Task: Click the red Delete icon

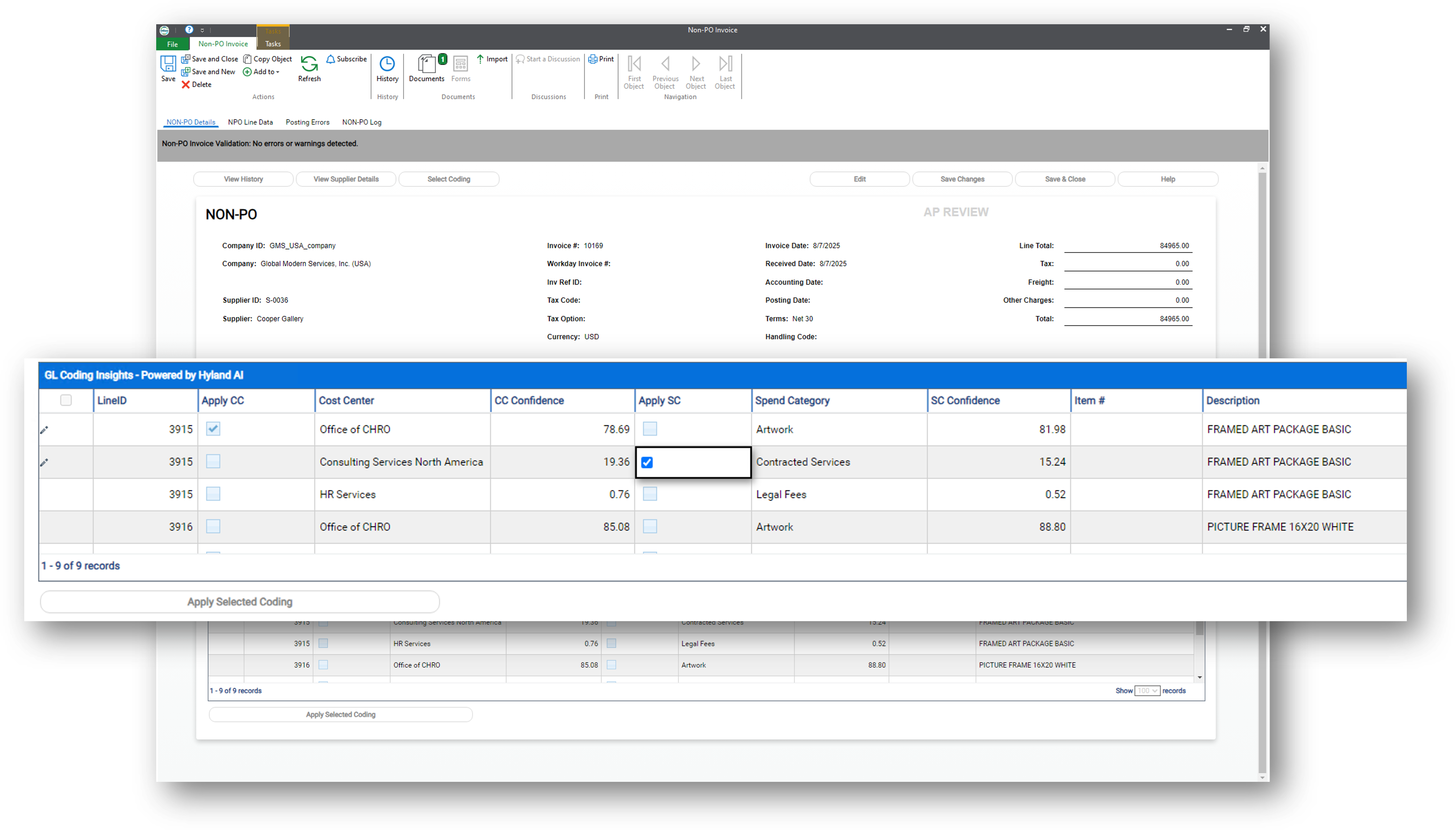Action: coord(186,84)
